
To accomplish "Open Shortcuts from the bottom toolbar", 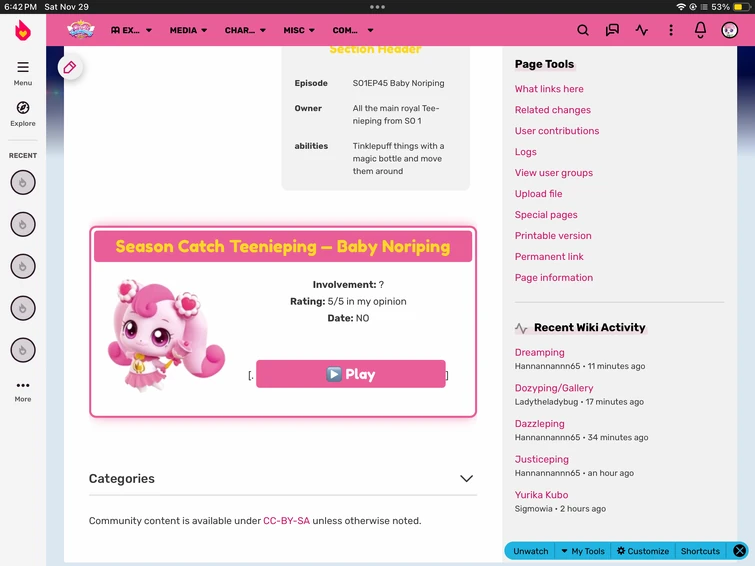I will 700,551.
